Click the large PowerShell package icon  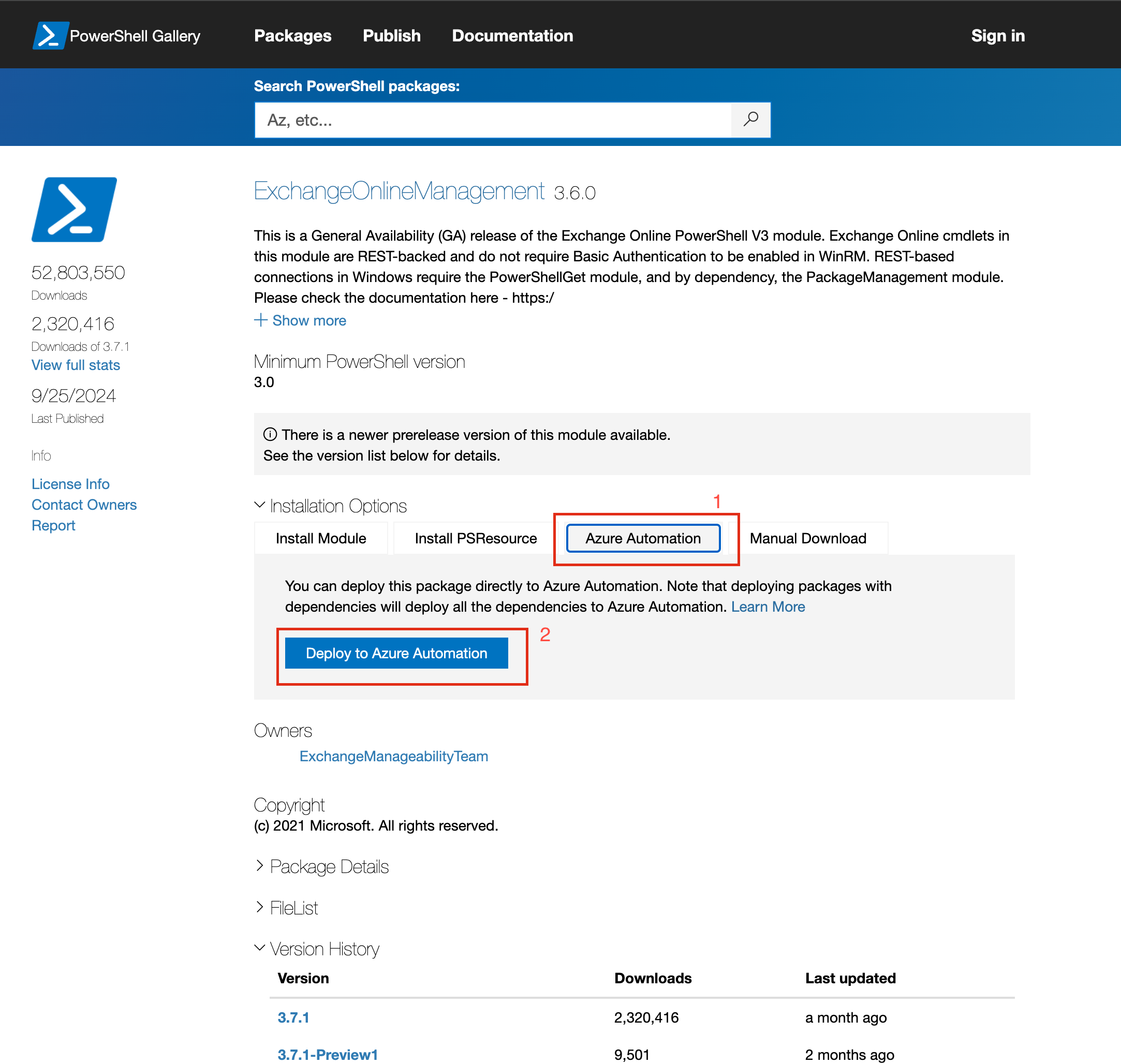coord(75,209)
